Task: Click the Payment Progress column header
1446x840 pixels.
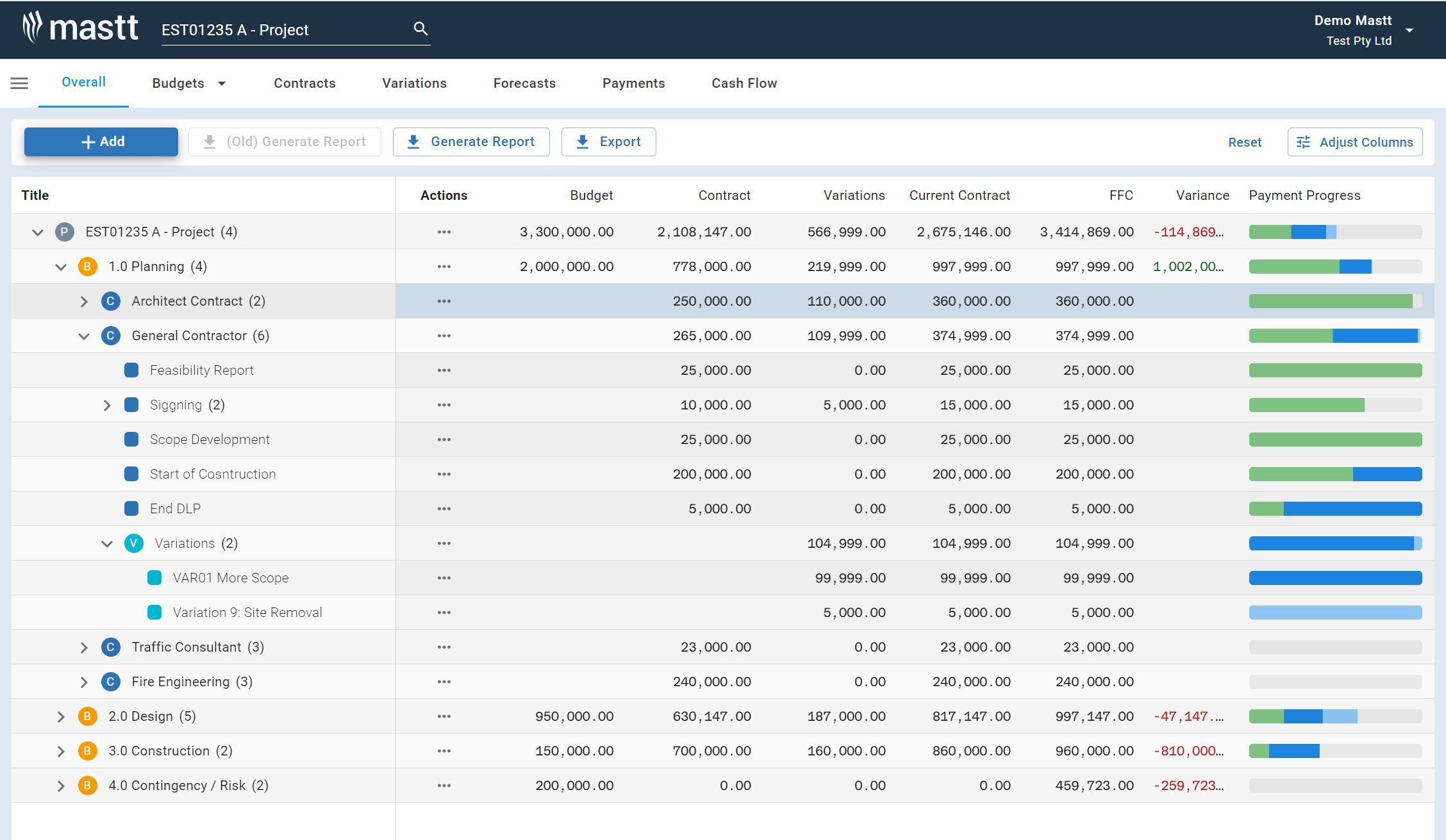Action: (x=1304, y=195)
